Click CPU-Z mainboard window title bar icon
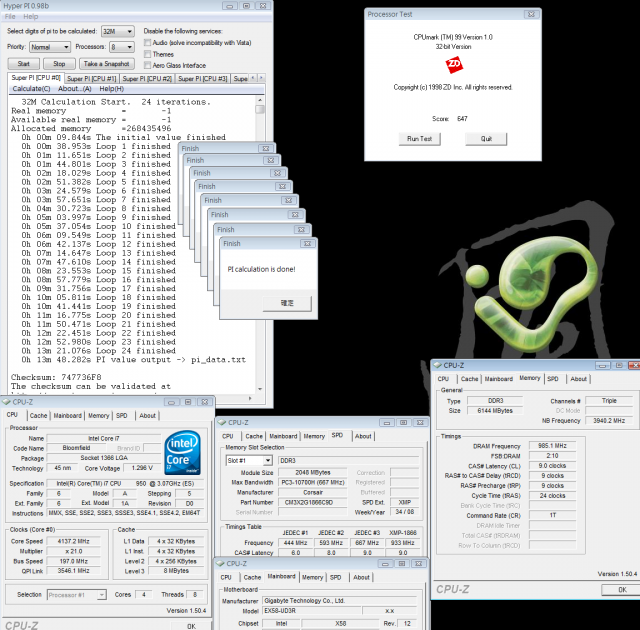This screenshot has width=640, height=630. click(x=221, y=563)
